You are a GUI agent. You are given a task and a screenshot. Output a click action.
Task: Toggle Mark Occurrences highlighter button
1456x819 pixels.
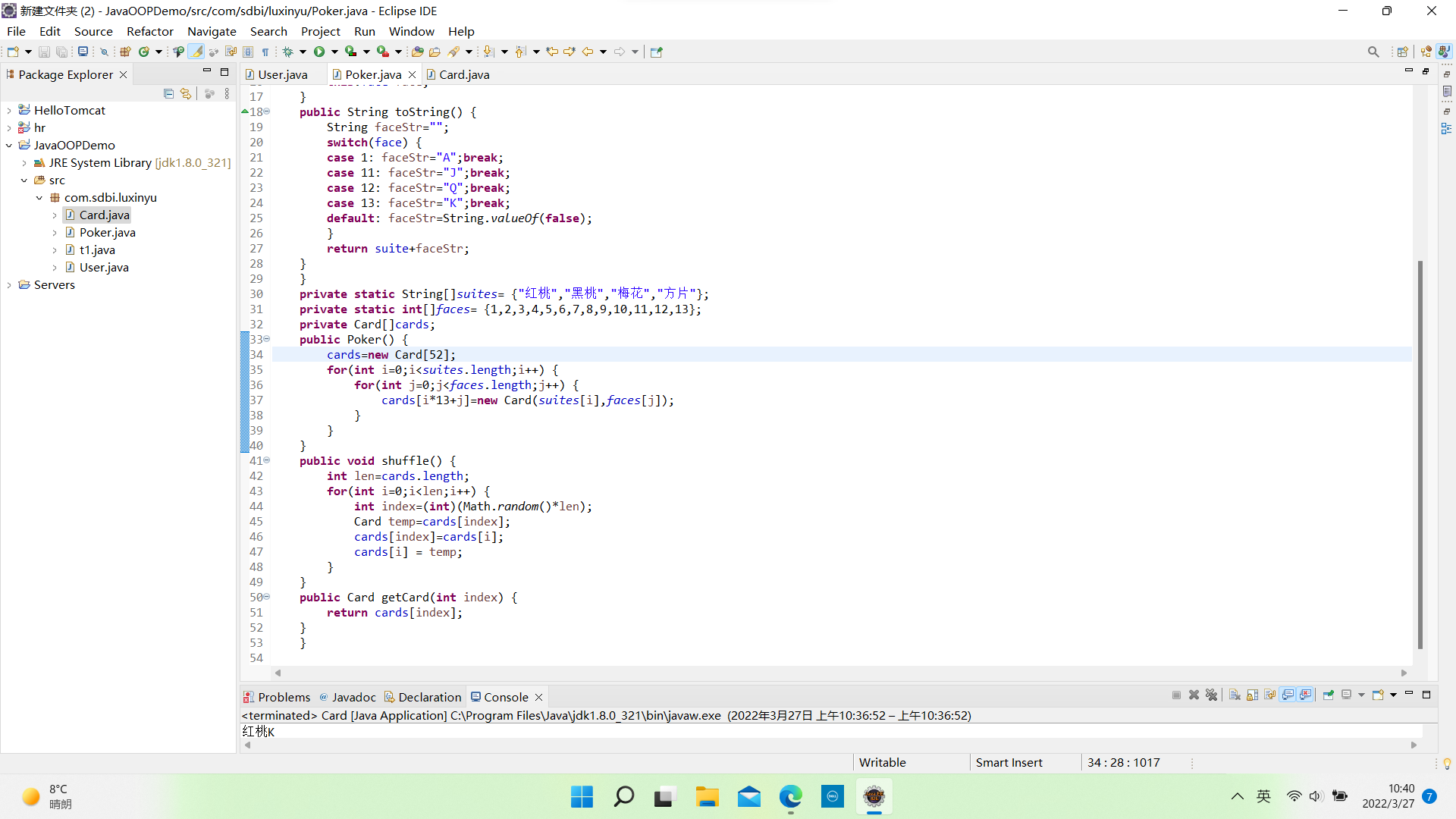coord(196,52)
